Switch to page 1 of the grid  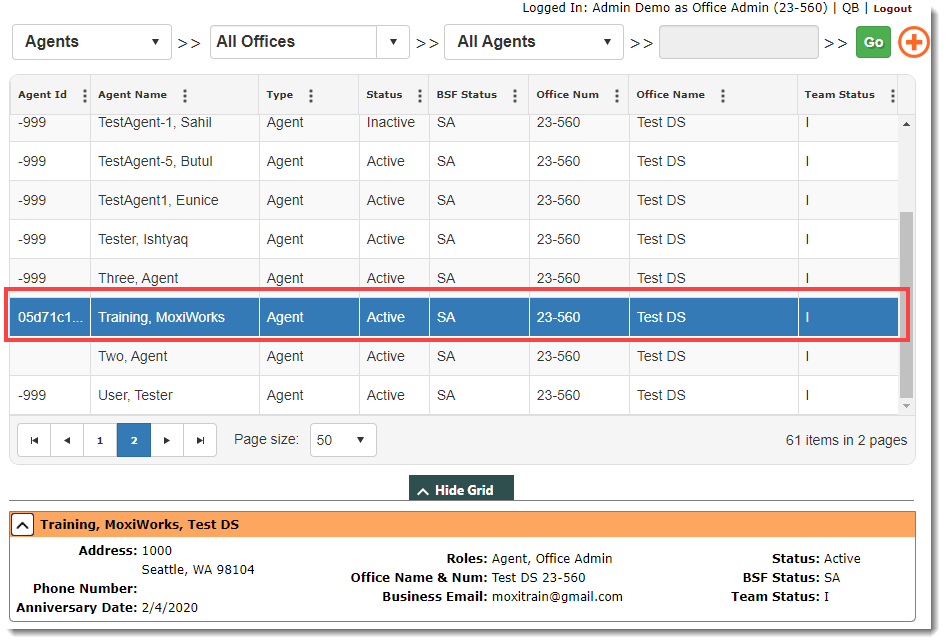[x=100, y=440]
